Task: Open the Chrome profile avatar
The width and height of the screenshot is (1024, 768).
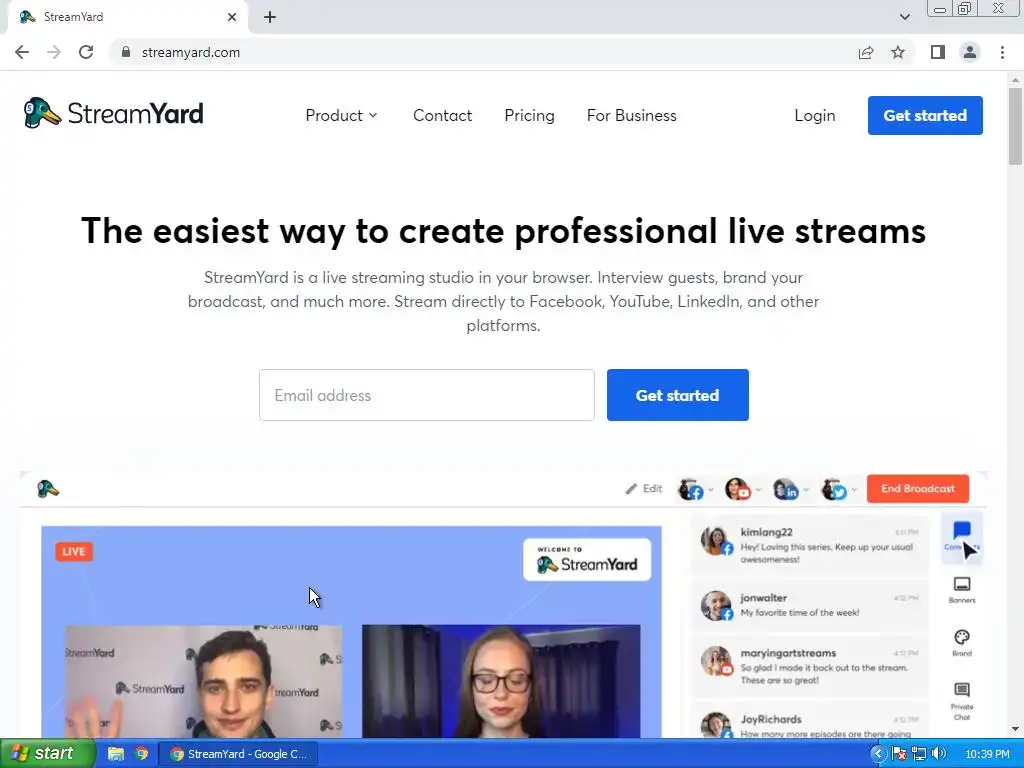Action: (970, 52)
